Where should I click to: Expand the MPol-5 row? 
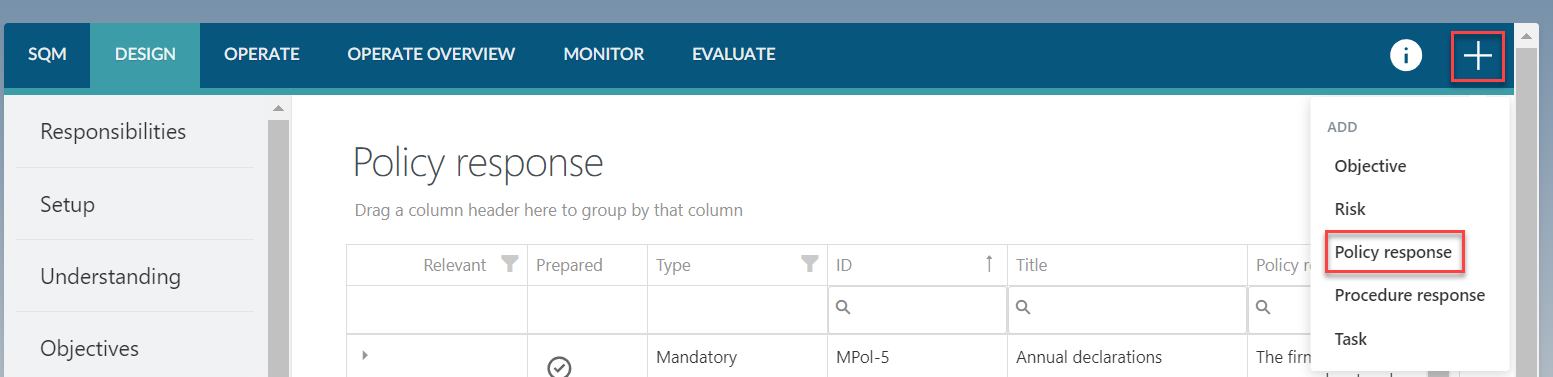(x=364, y=355)
